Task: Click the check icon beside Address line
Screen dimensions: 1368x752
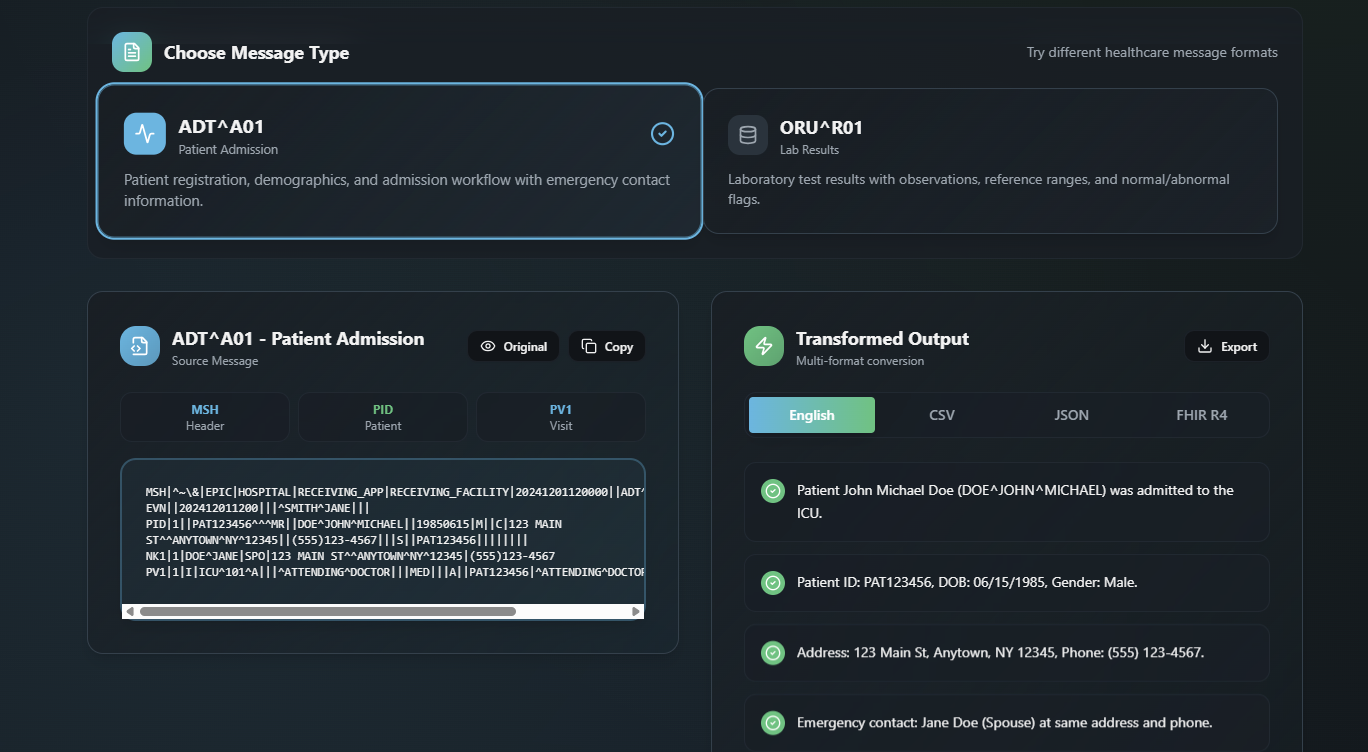Action: coord(773,652)
